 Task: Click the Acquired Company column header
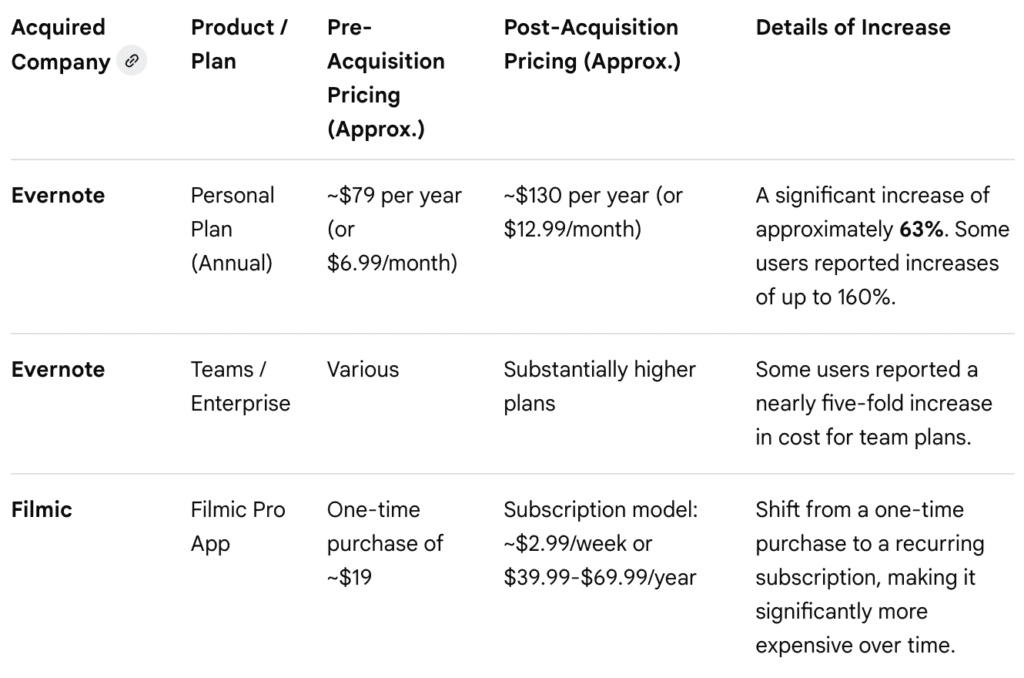(x=60, y=44)
